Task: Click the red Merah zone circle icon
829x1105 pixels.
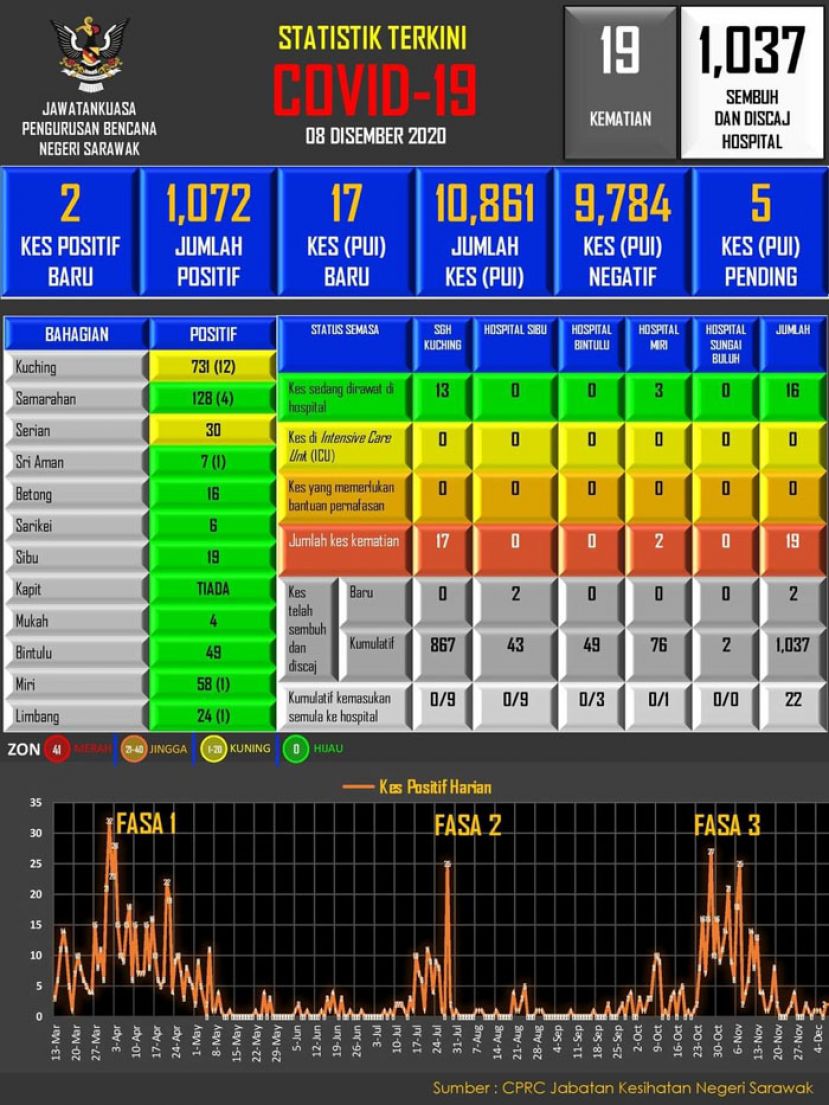Action: coord(57,749)
